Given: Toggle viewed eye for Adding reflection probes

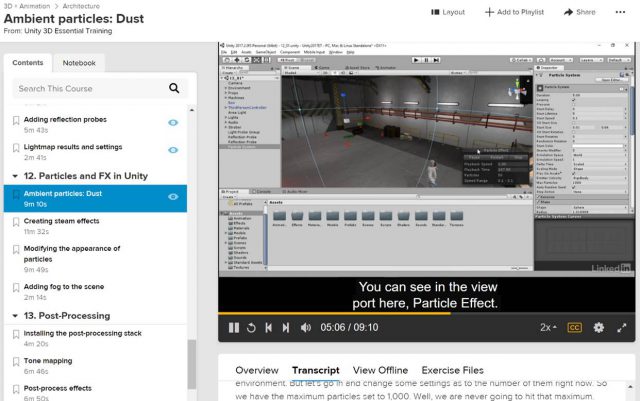Looking at the screenshot, I should pos(173,123).
